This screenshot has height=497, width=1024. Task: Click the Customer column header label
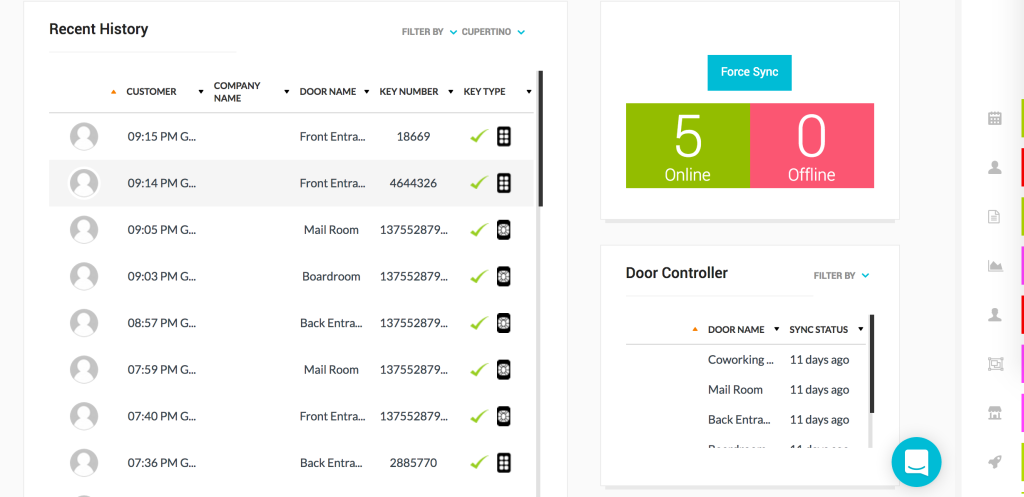(x=152, y=92)
